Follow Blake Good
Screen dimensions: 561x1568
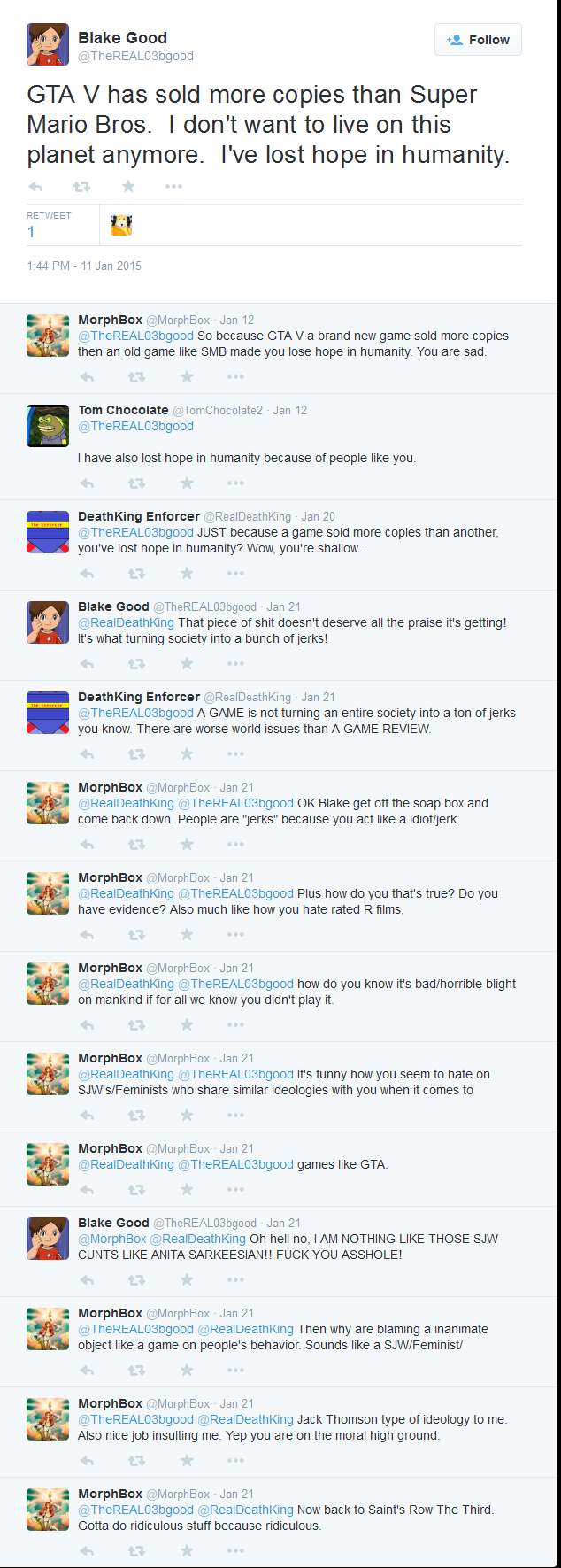478,40
